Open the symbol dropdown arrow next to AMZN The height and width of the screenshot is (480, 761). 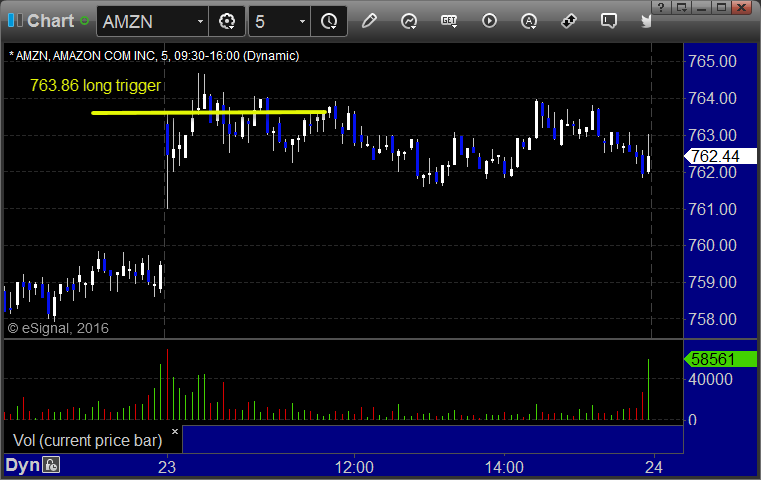pyautogui.click(x=200, y=21)
